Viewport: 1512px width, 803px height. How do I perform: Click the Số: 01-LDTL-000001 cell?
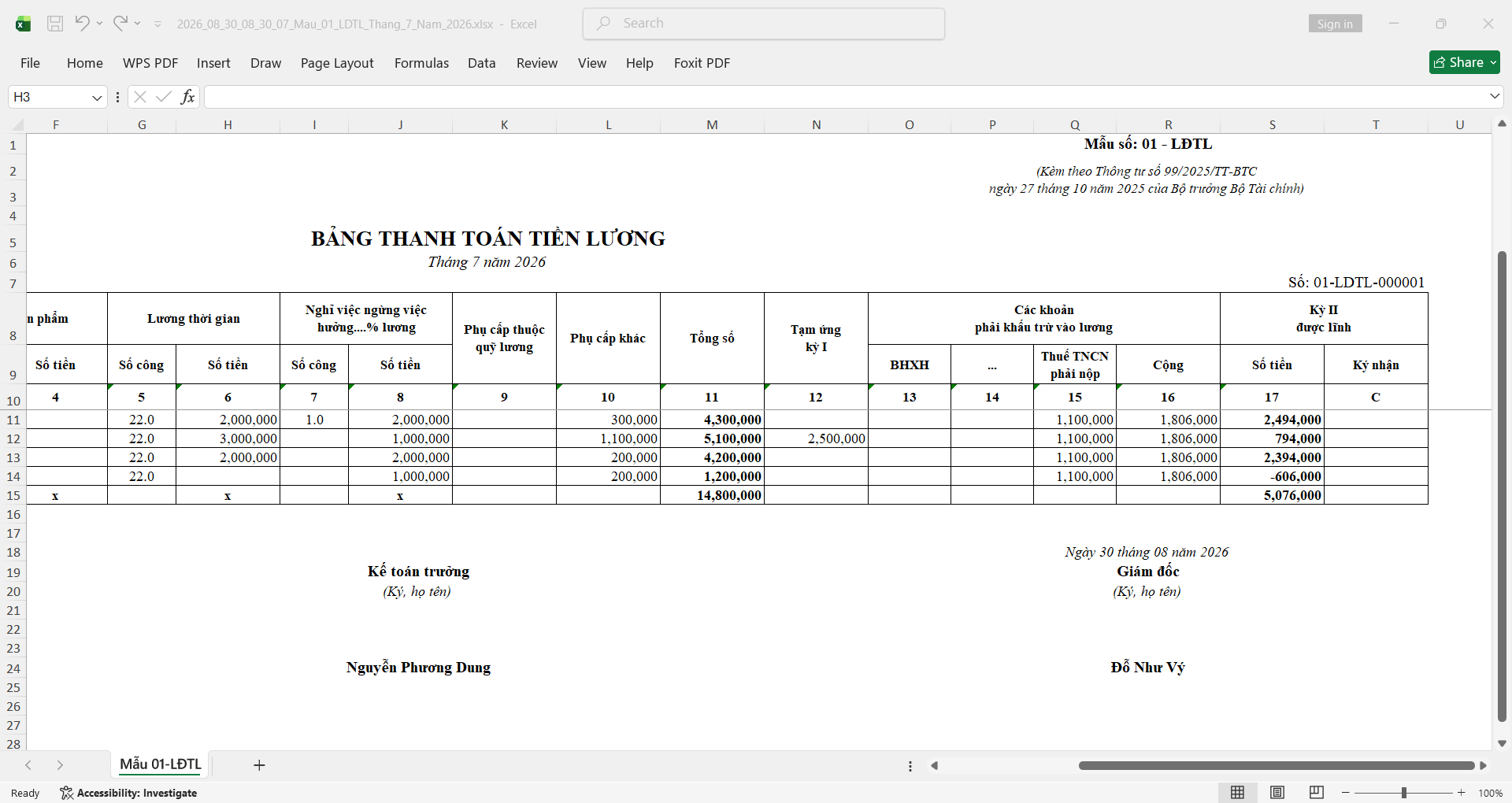pos(1356,282)
